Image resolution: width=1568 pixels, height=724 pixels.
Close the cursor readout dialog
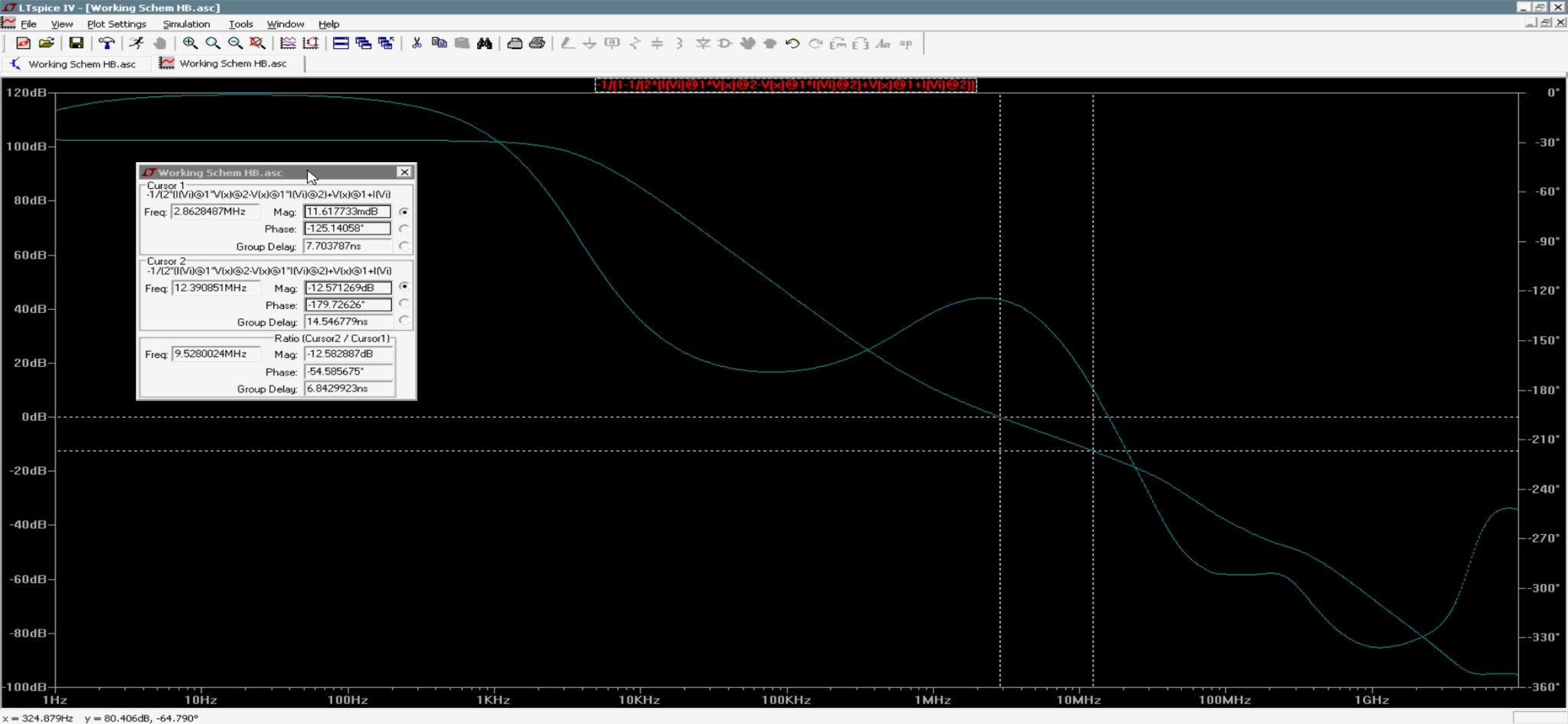pyautogui.click(x=404, y=172)
